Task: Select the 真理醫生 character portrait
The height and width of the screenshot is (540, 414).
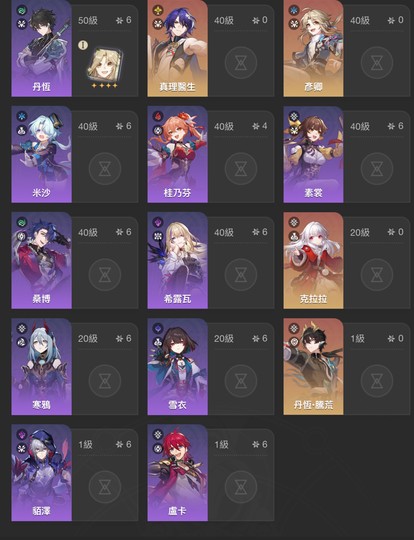Action: (x=177, y=48)
